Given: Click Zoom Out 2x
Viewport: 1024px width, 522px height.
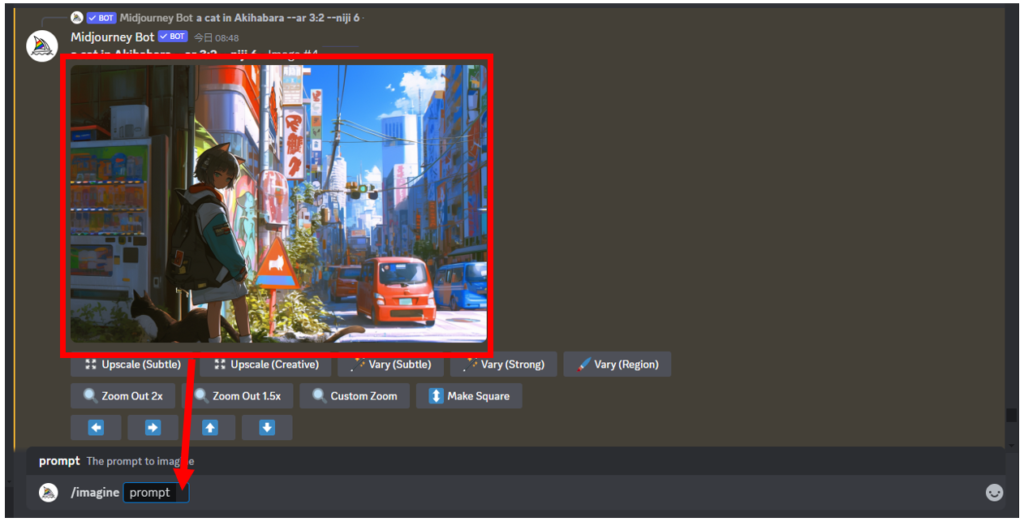Looking at the screenshot, I should [123, 396].
